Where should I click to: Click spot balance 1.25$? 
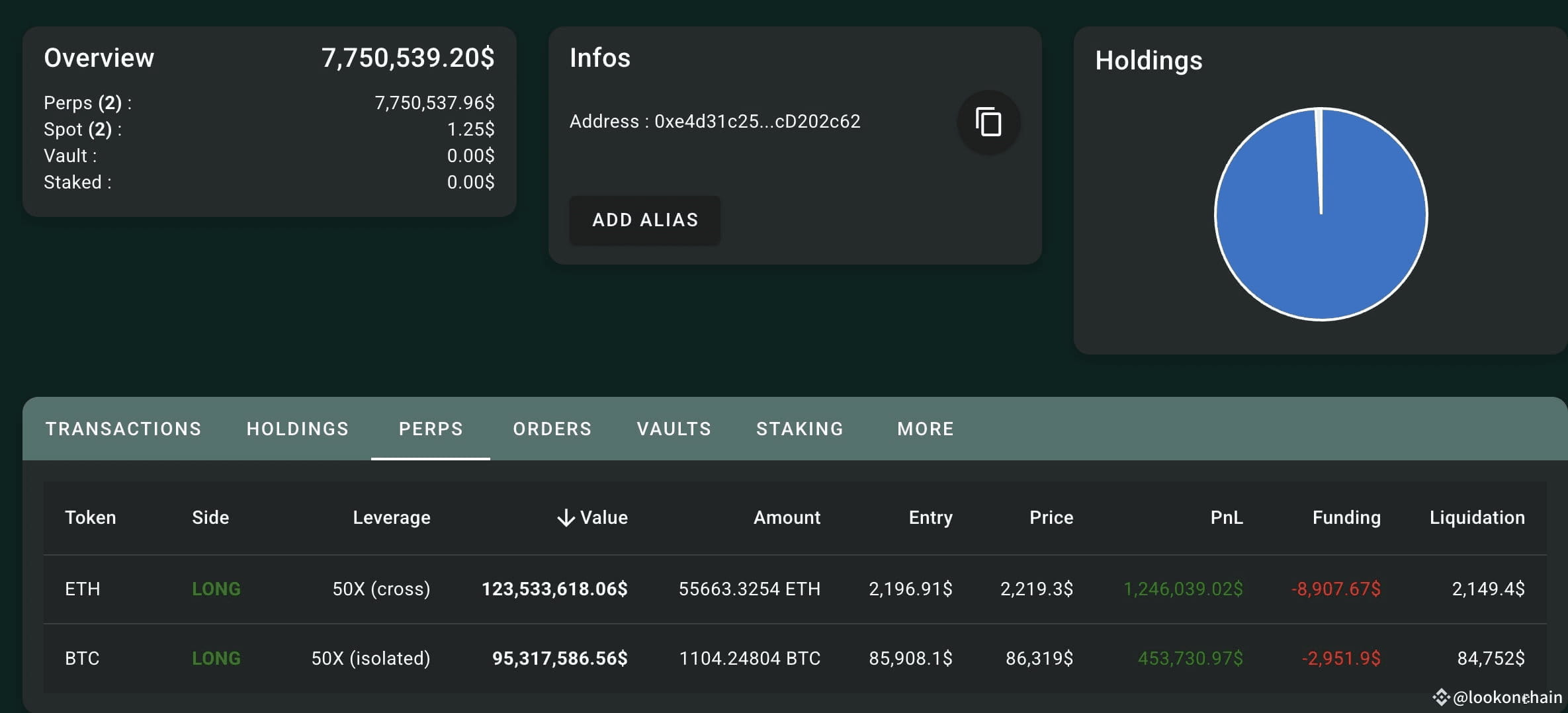click(x=471, y=129)
